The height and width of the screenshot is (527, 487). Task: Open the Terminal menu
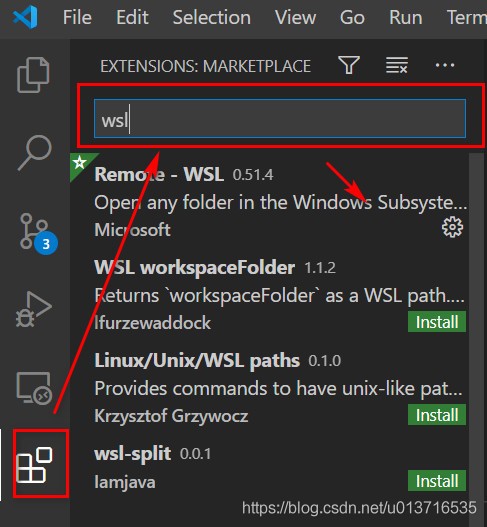point(466,17)
